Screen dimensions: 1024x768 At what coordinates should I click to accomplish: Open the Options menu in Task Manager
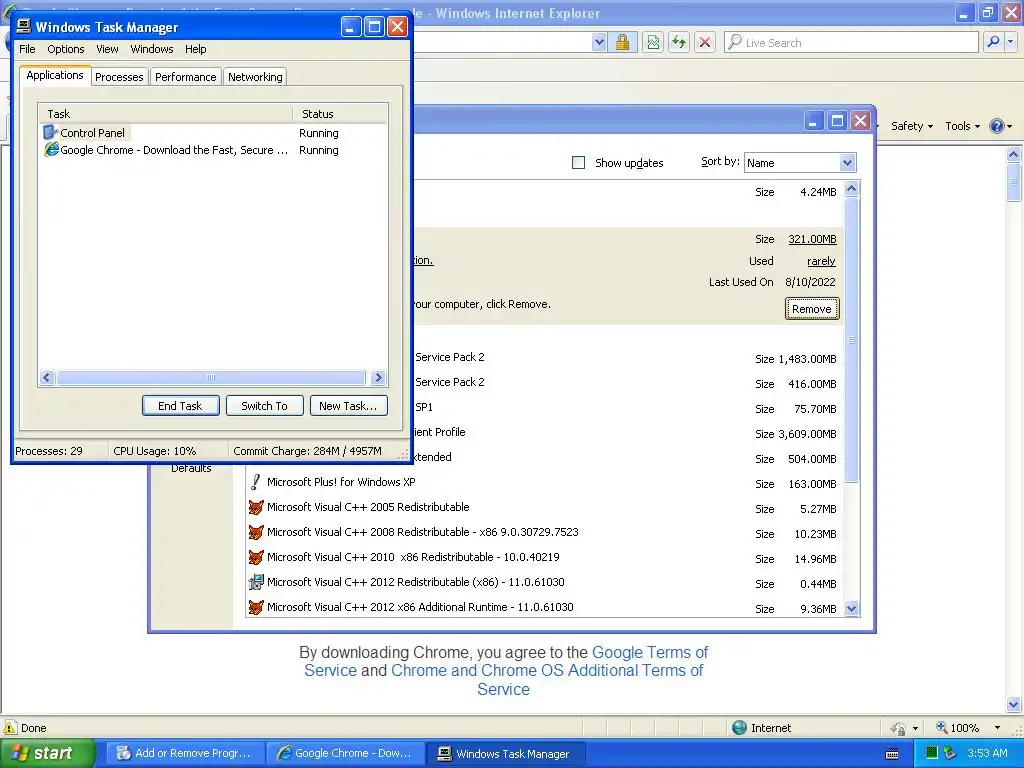[65, 49]
